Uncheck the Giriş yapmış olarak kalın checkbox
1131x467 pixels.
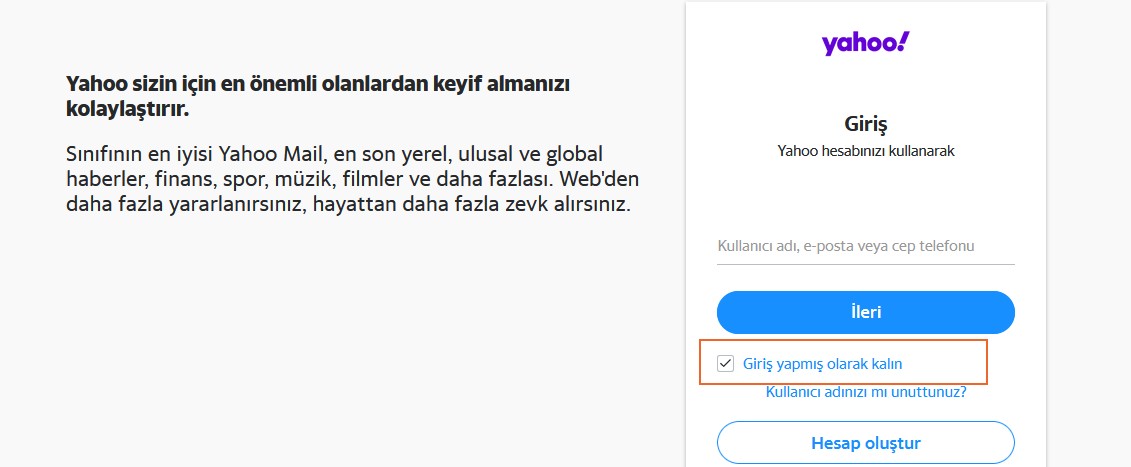point(725,364)
